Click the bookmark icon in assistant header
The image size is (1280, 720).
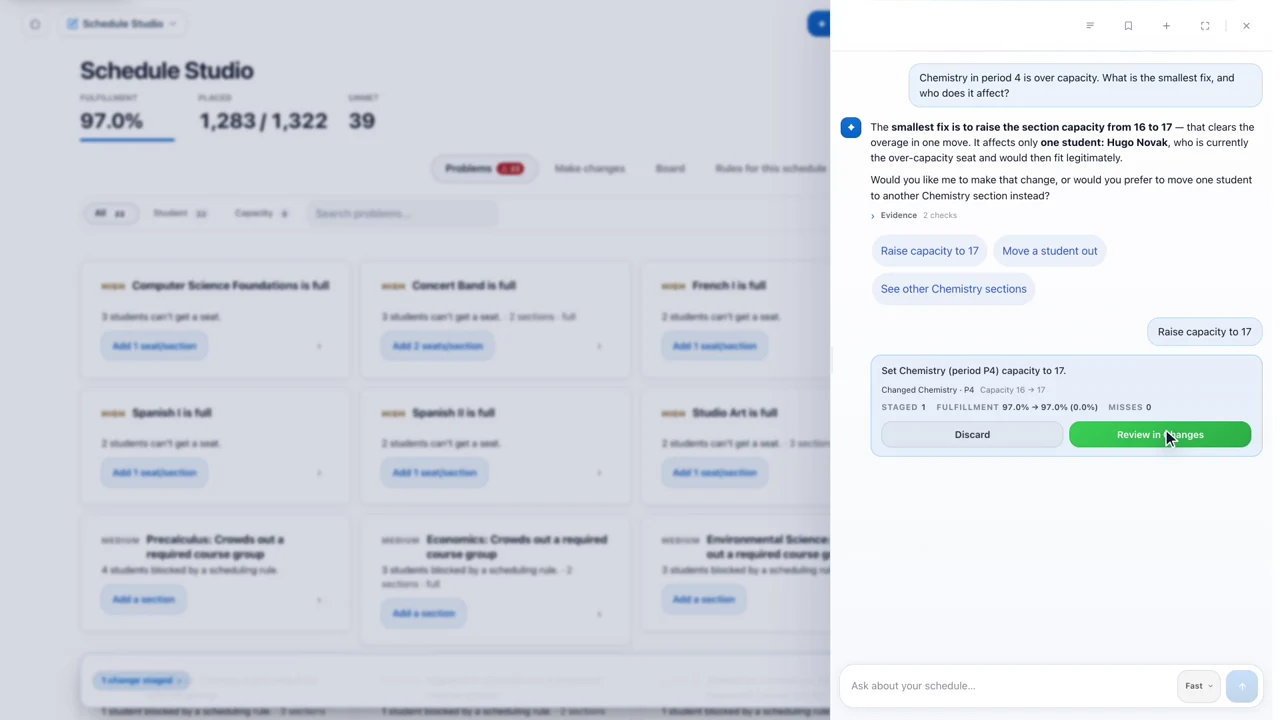(x=1128, y=26)
